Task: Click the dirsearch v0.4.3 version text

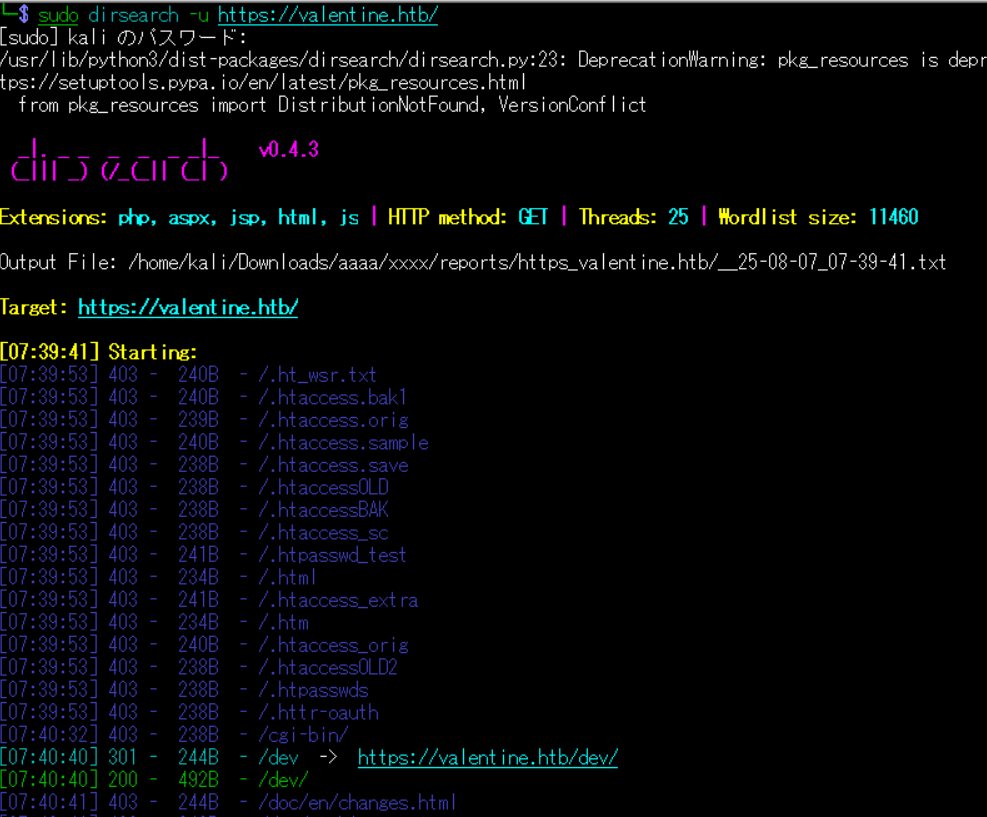Action: 288,150
